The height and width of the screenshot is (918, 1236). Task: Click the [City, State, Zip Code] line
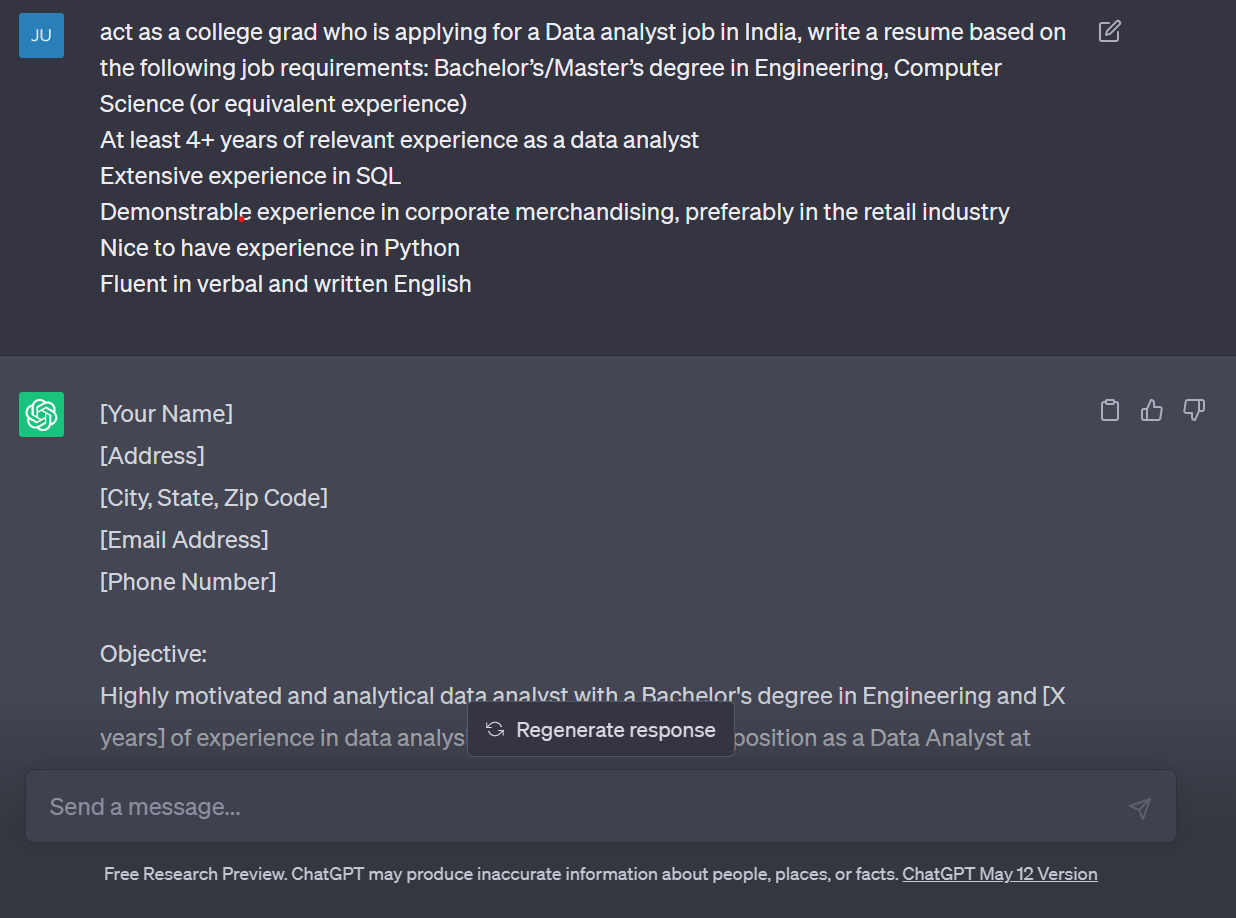pos(214,498)
